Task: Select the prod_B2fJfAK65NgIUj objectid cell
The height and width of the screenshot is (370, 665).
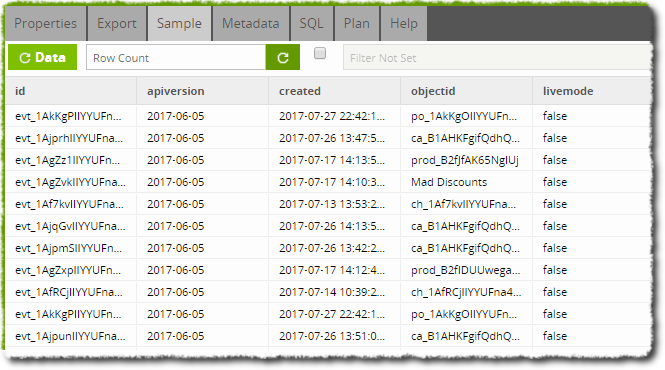Action: pos(467,160)
